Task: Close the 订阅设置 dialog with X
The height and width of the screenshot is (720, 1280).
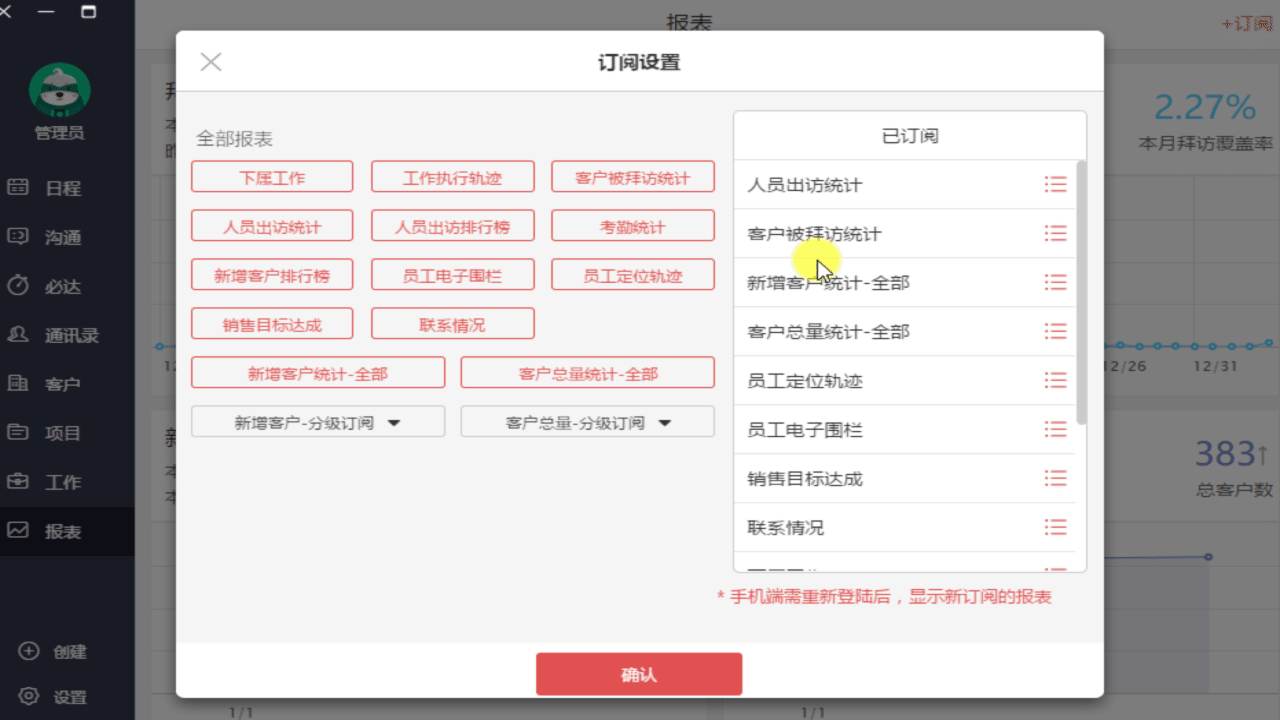Action: 210,62
